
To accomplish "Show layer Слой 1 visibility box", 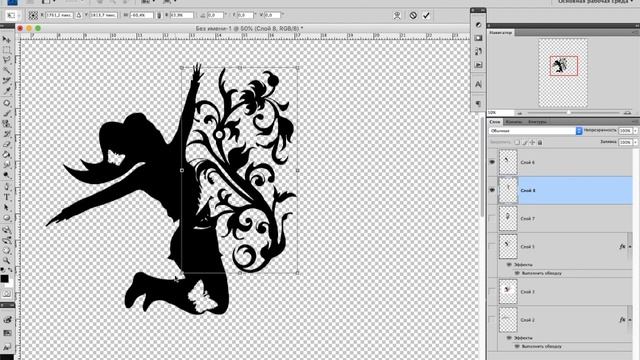I will click(x=492, y=247).
